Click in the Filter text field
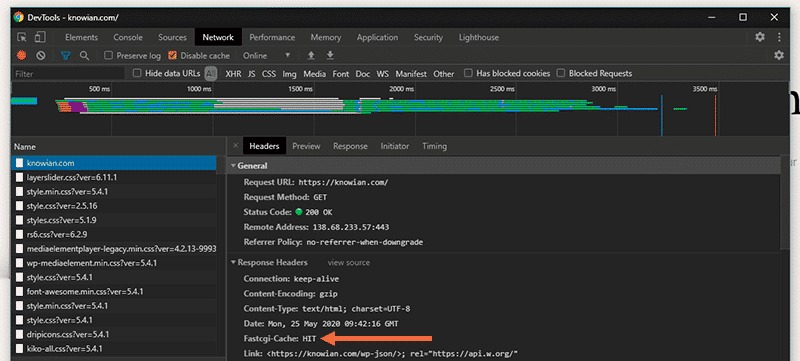The height and width of the screenshot is (361, 800). (x=68, y=74)
